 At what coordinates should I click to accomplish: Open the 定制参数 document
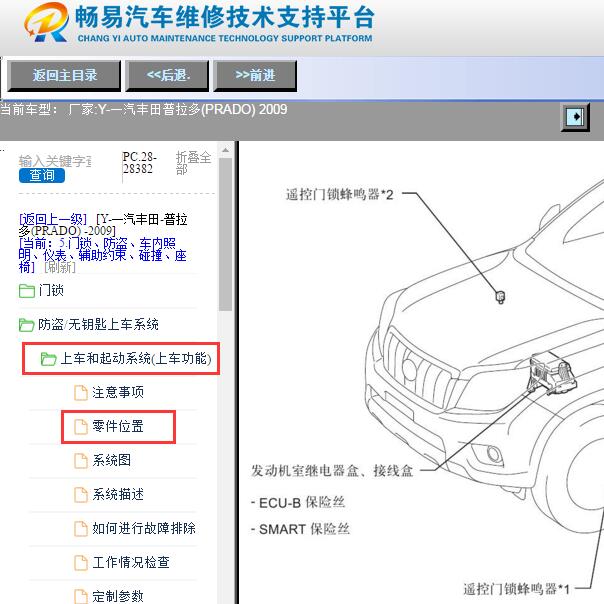(118, 596)
